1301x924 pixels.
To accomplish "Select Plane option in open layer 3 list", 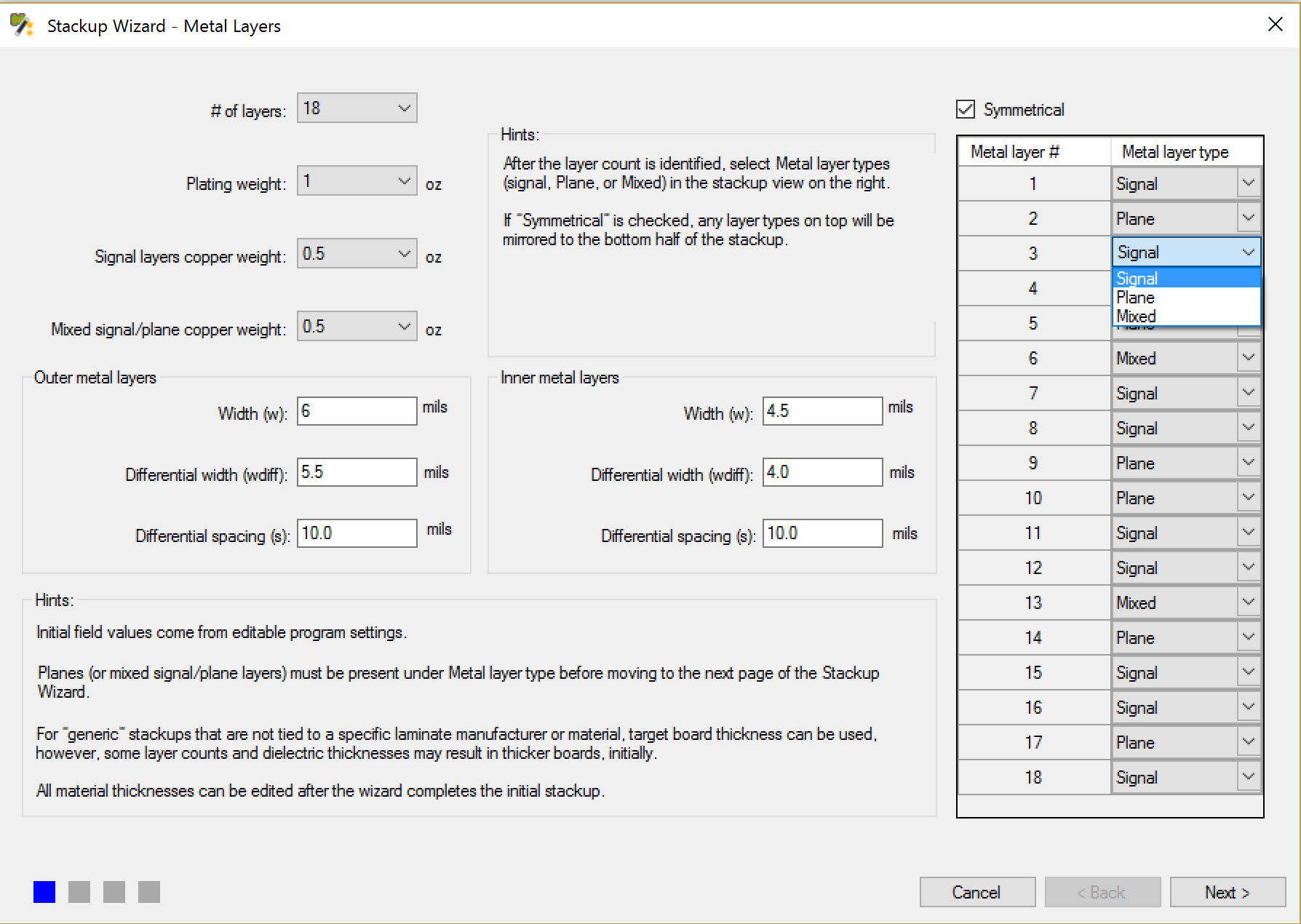I will coord(1187,297).
